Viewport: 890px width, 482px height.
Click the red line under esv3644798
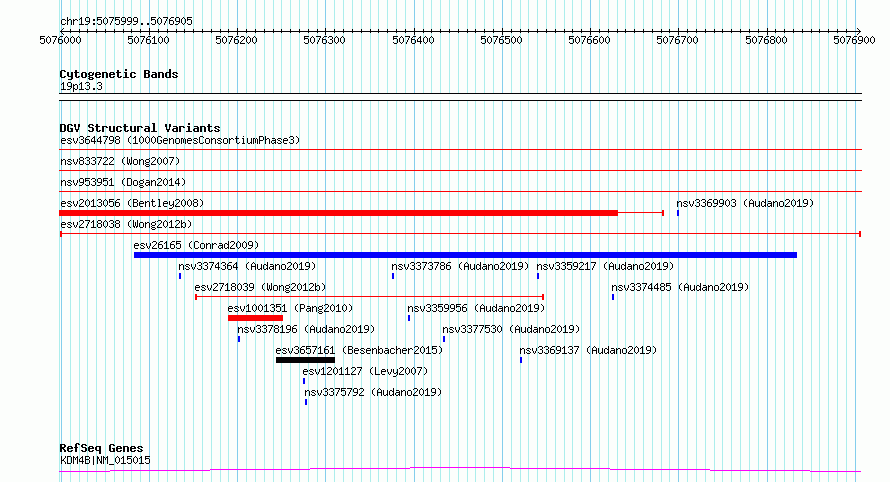[x=460, y=150]
